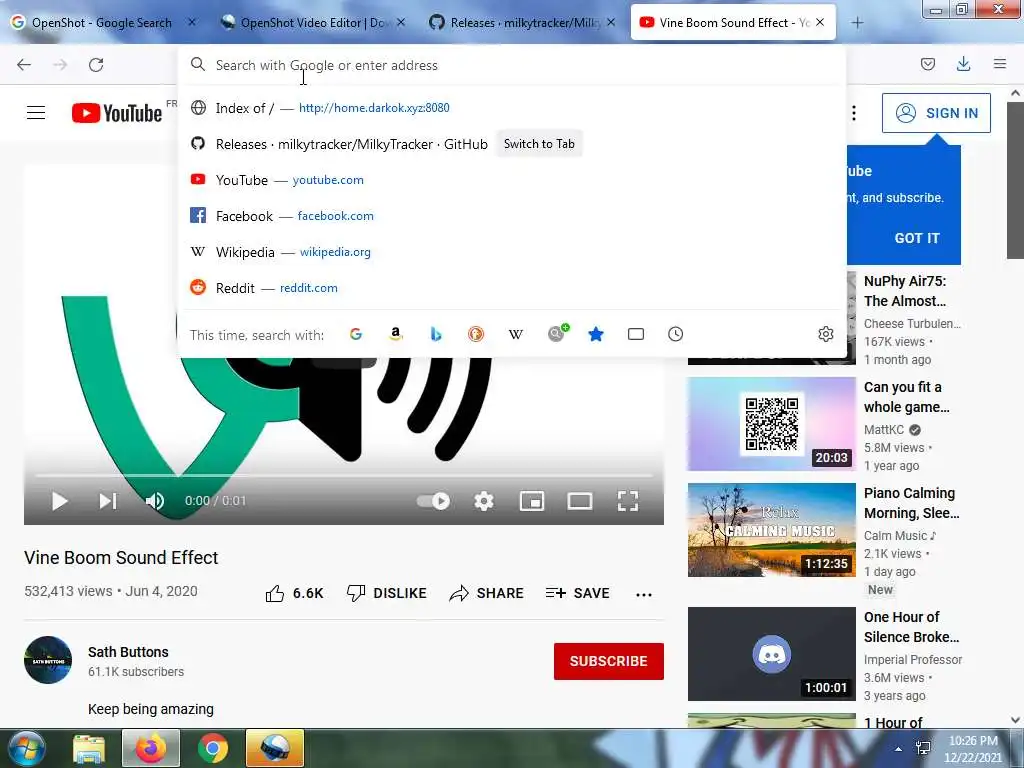Search this time with Wikipedia icon
Image resolution: width=1024 pixels, height=768 pixels.
tap(516, 334)
